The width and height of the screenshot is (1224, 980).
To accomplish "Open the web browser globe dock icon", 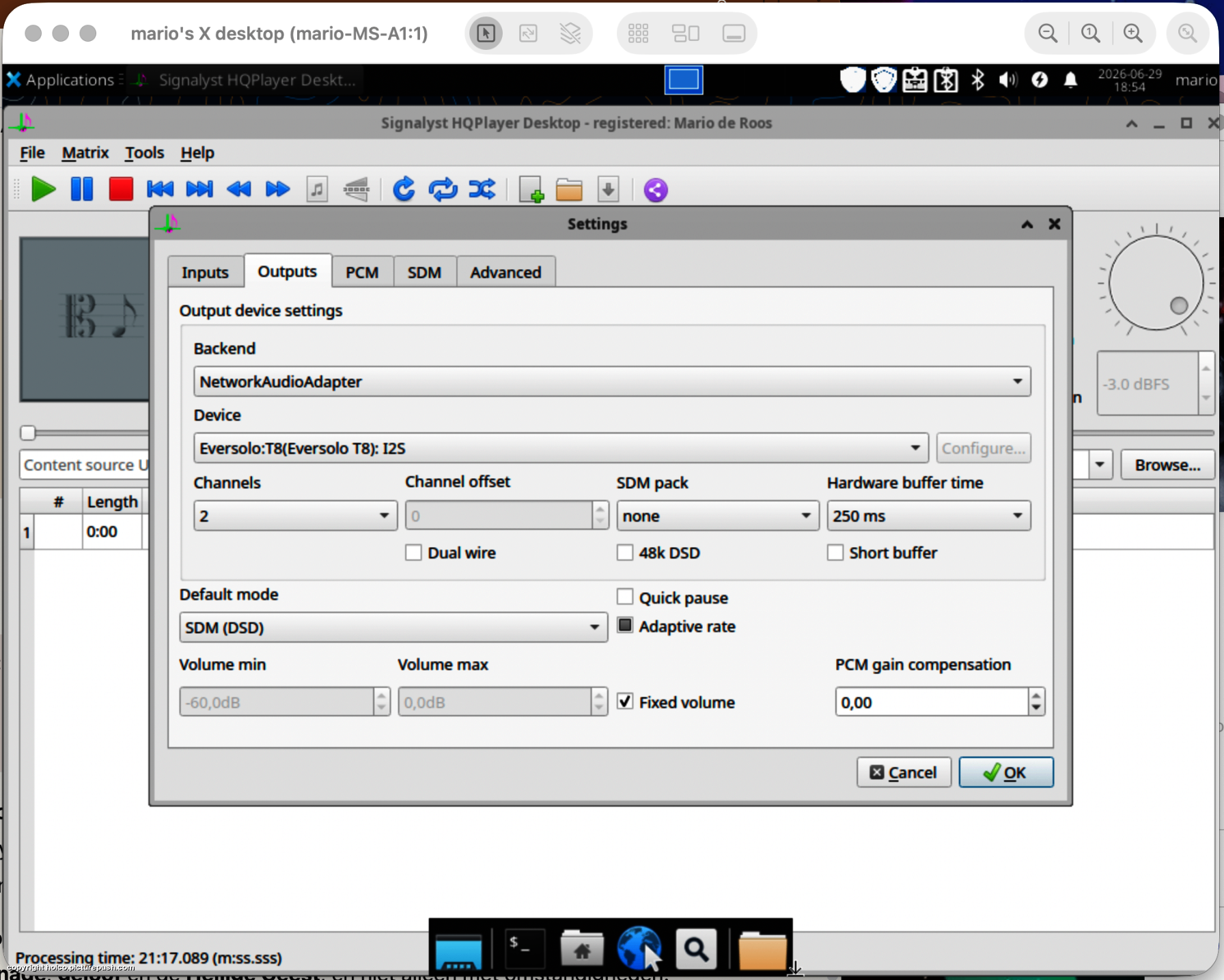I will pyautogui.click(x=639, y=947).
